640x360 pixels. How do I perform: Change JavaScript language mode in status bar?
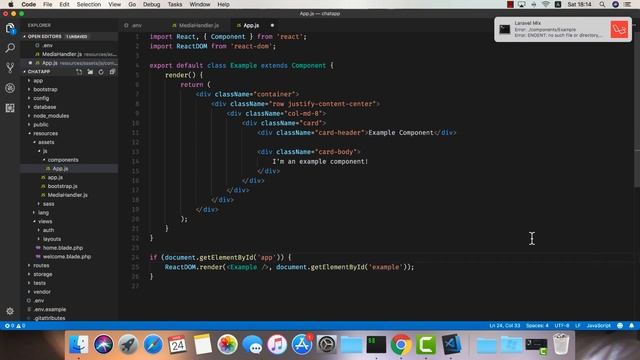pyautogui.click(x=599, y=326)
